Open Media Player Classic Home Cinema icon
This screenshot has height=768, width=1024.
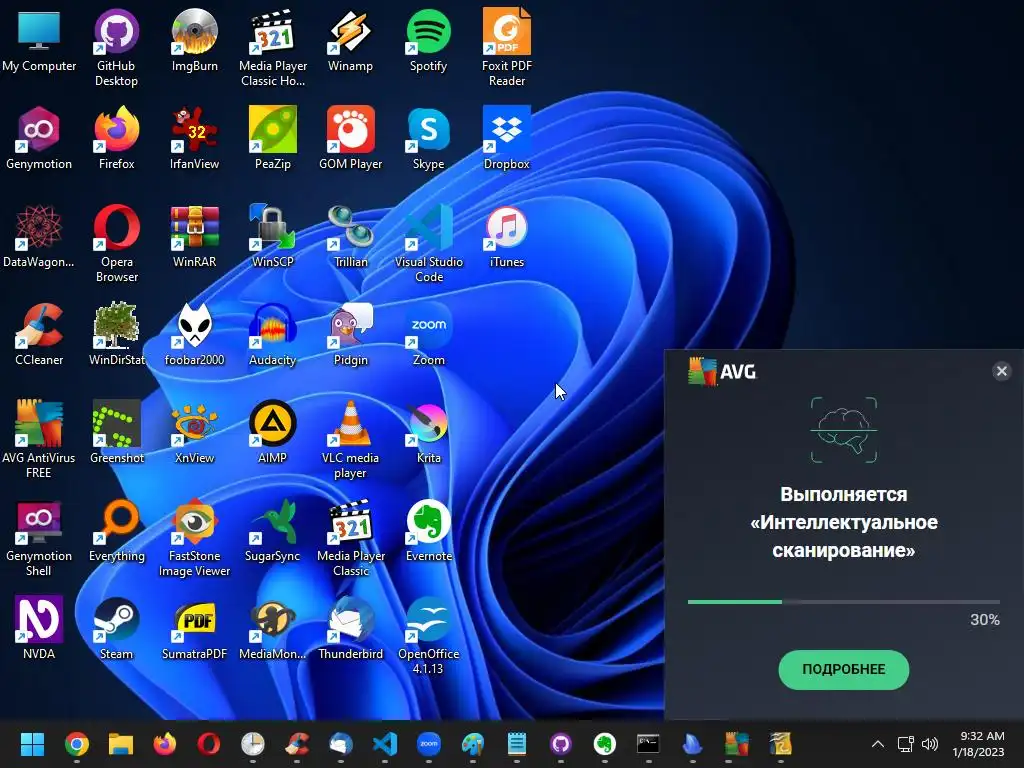[272, 46]
